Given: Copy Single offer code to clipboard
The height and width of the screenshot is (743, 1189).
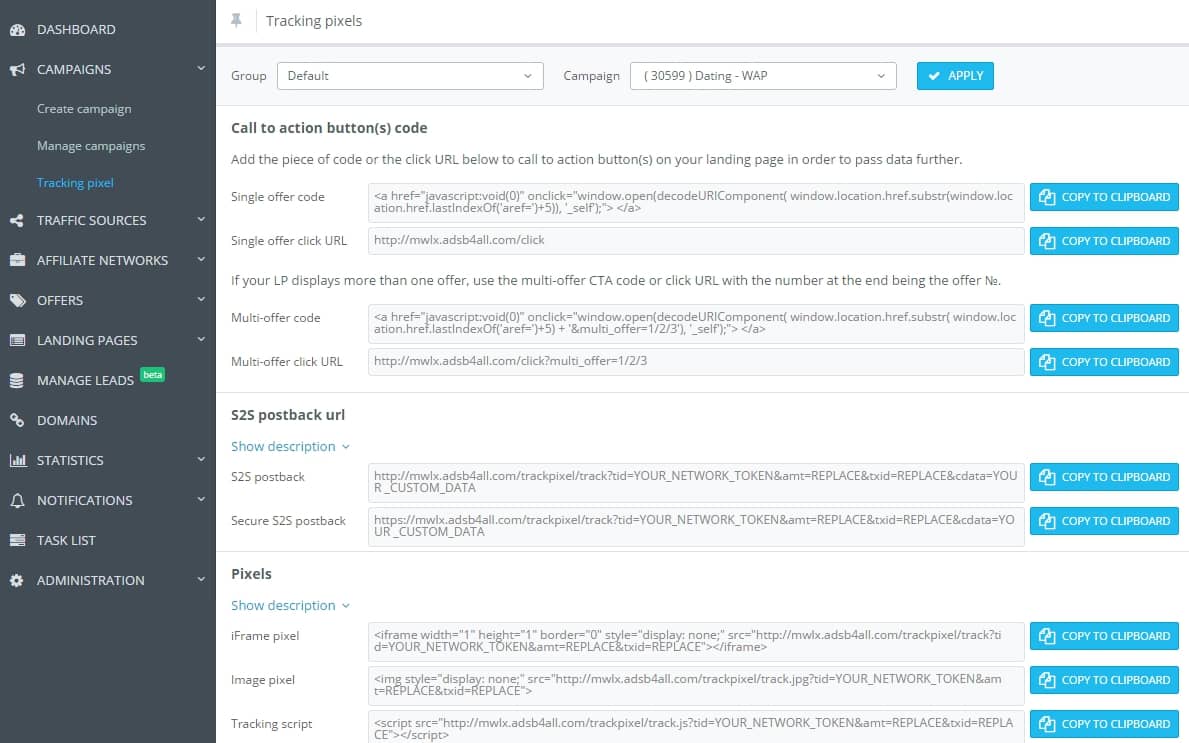Looking at the screenshot, I should (x=1104, y=197).
